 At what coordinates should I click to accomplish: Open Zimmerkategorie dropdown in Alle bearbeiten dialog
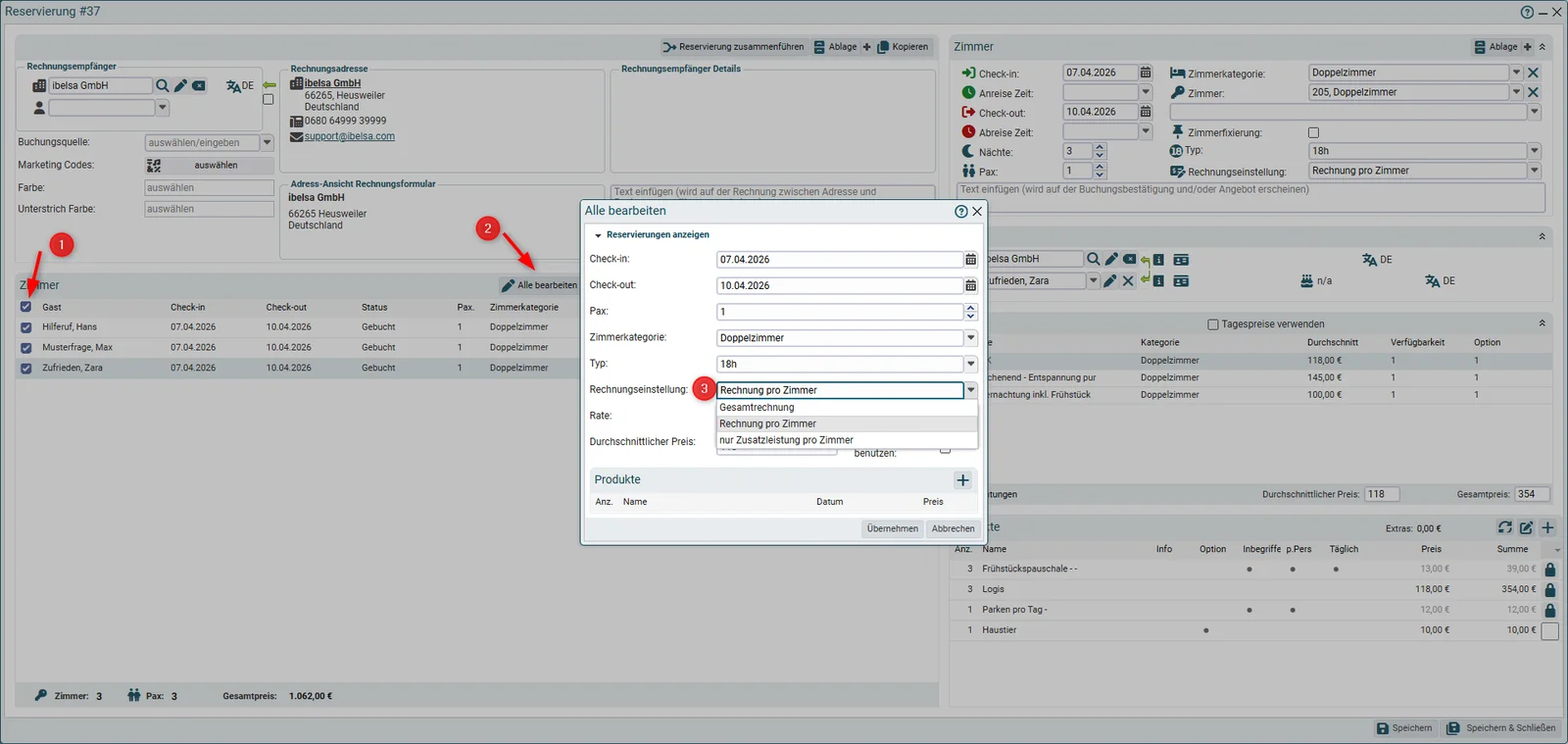click(970, 338)
